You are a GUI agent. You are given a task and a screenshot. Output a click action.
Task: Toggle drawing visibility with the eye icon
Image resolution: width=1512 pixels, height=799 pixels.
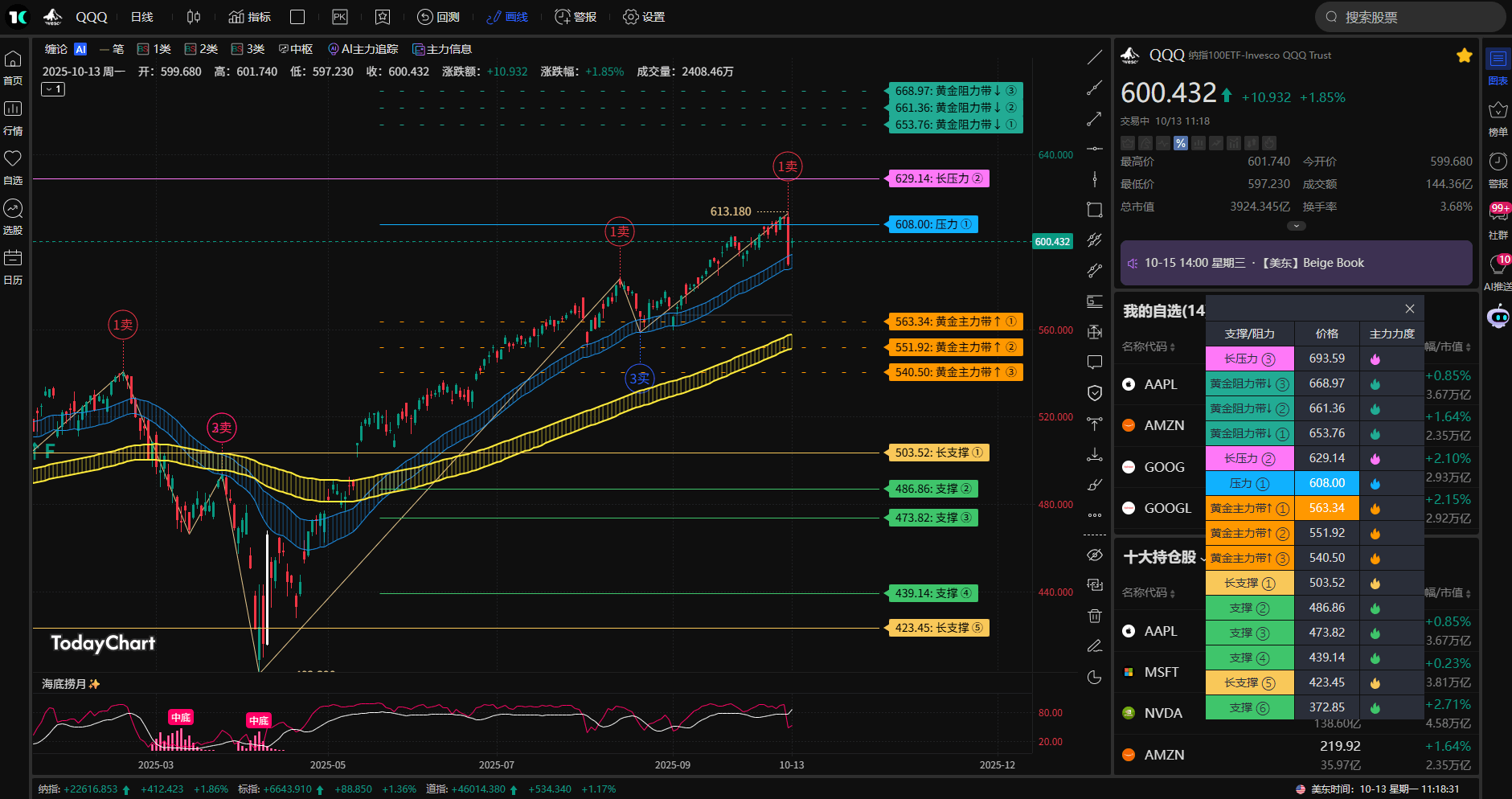[1095, 555]
